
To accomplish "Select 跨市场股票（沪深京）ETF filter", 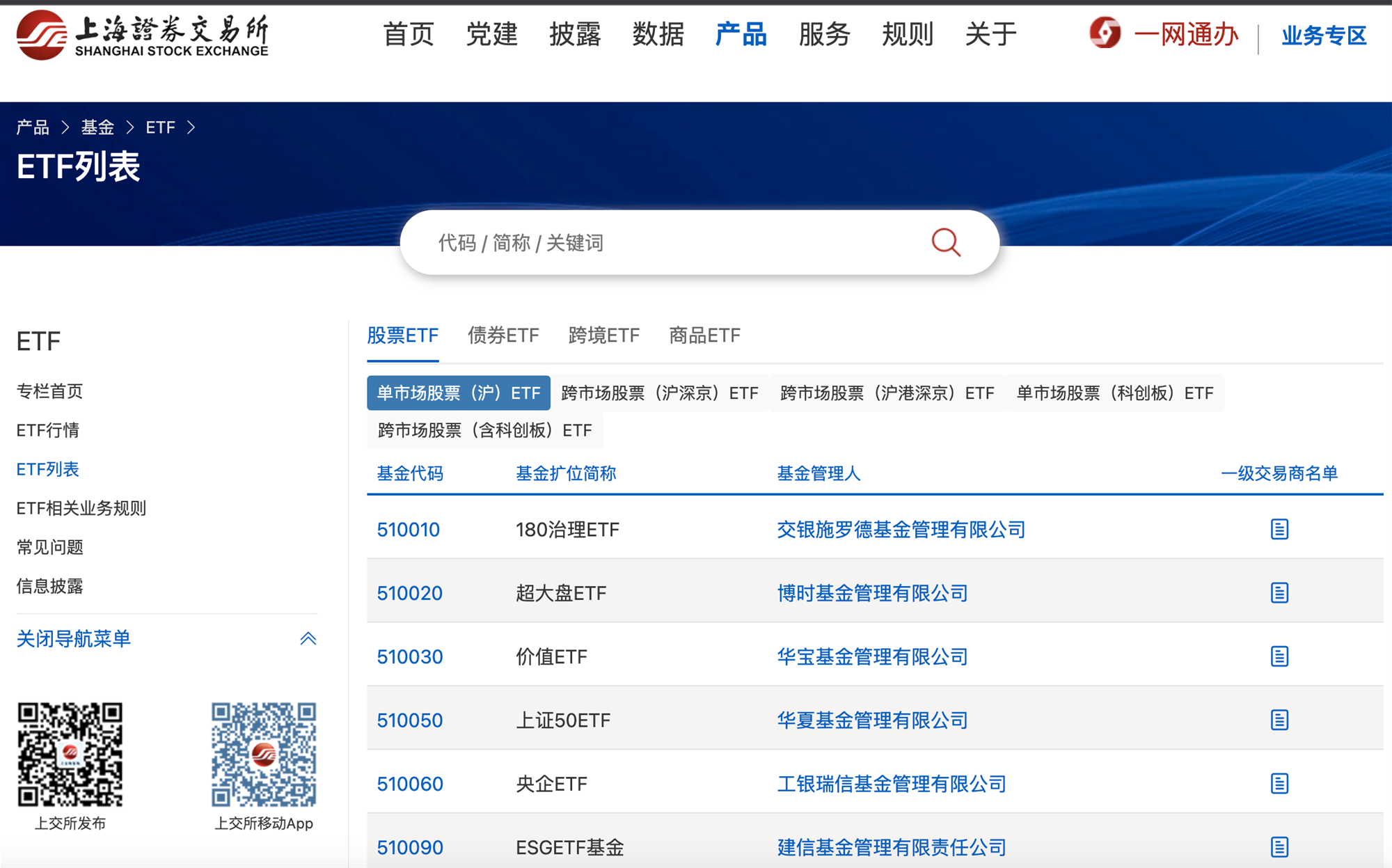I will click(659, 393).
